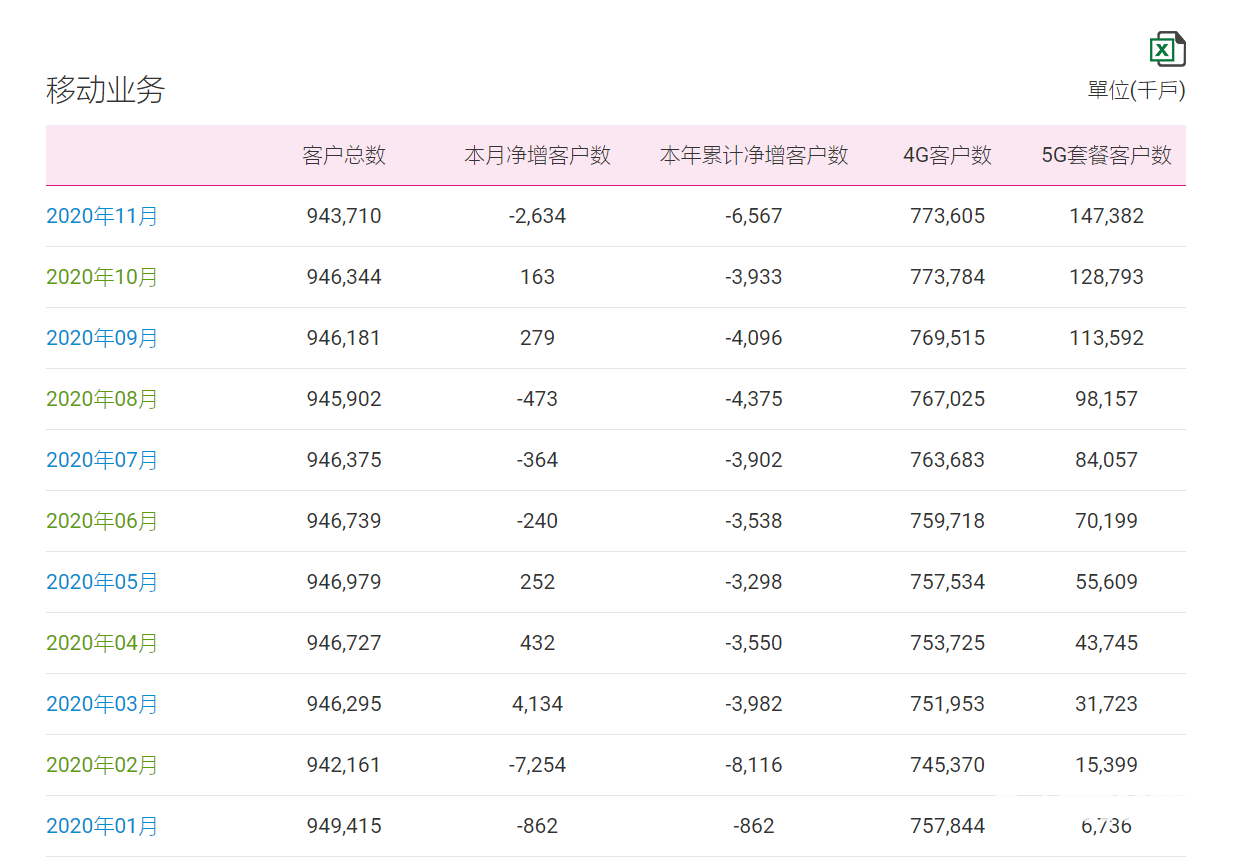
Task: Select the 2020年09月 link
Action: 102,338
